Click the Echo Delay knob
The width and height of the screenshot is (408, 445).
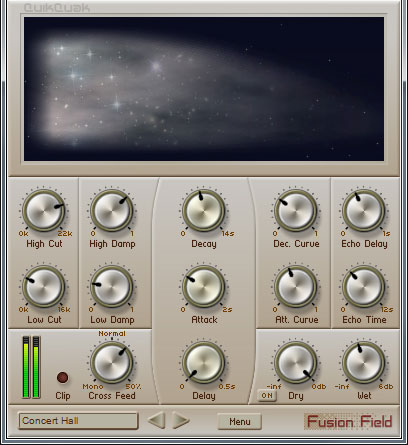click(x=364, y=211)
